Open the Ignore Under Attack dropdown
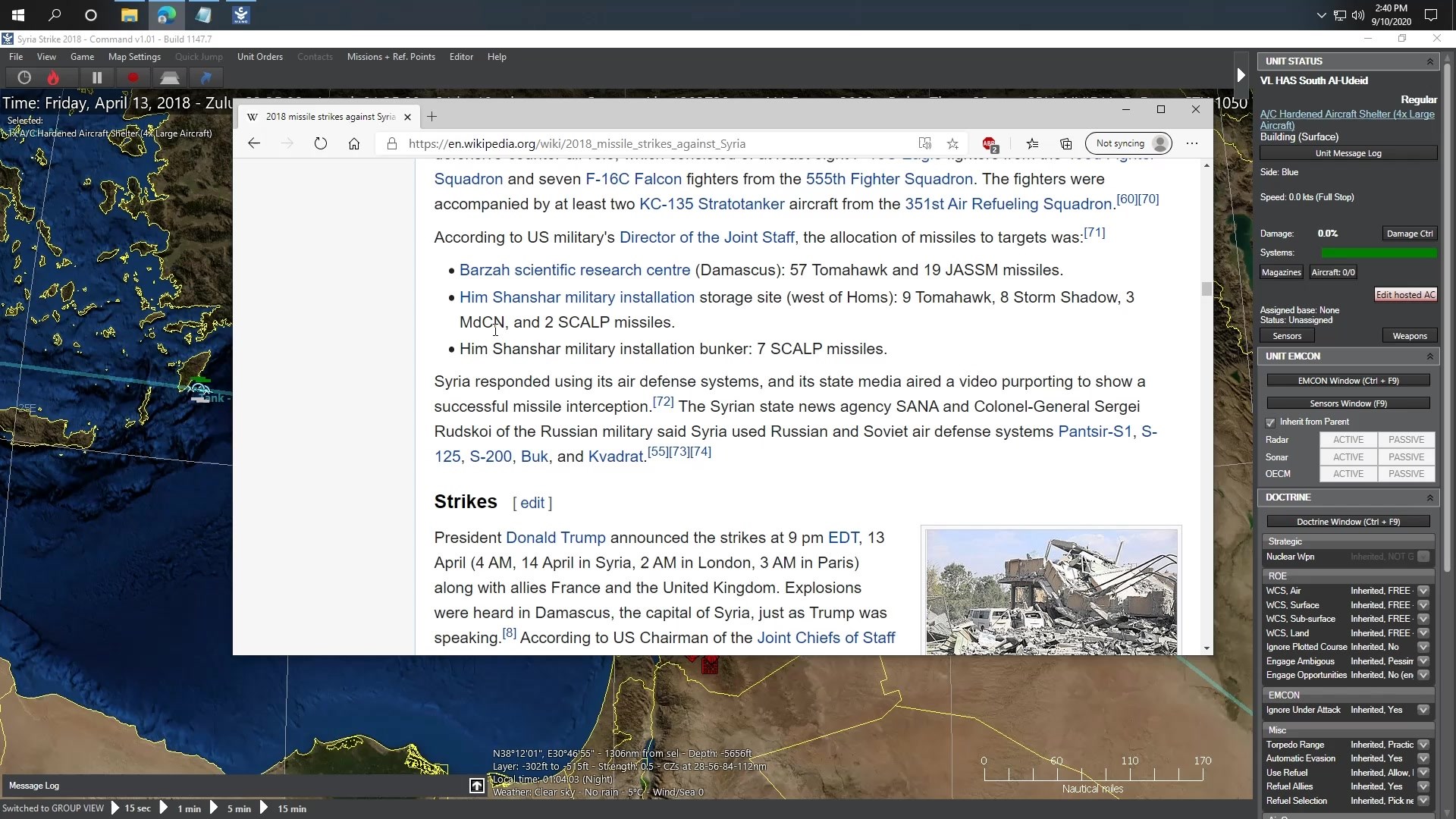 click(x=1423, y=710)
